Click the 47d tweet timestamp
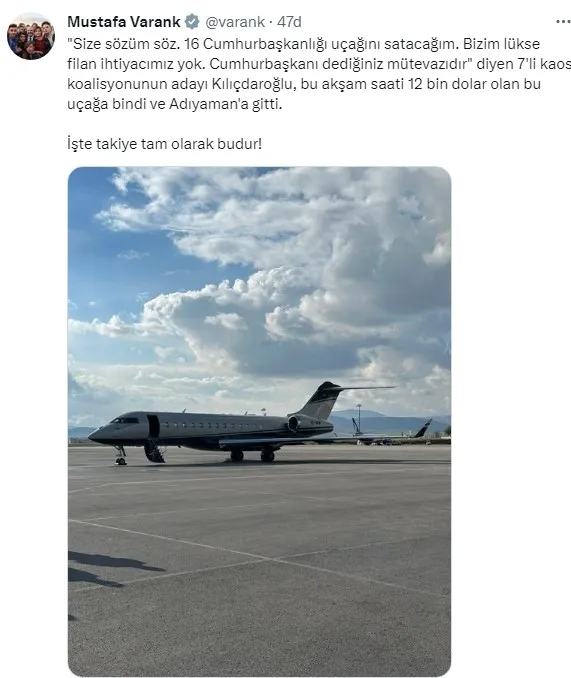Image resolution: width=571 pixels, height=678 pixels. (289, 22)
